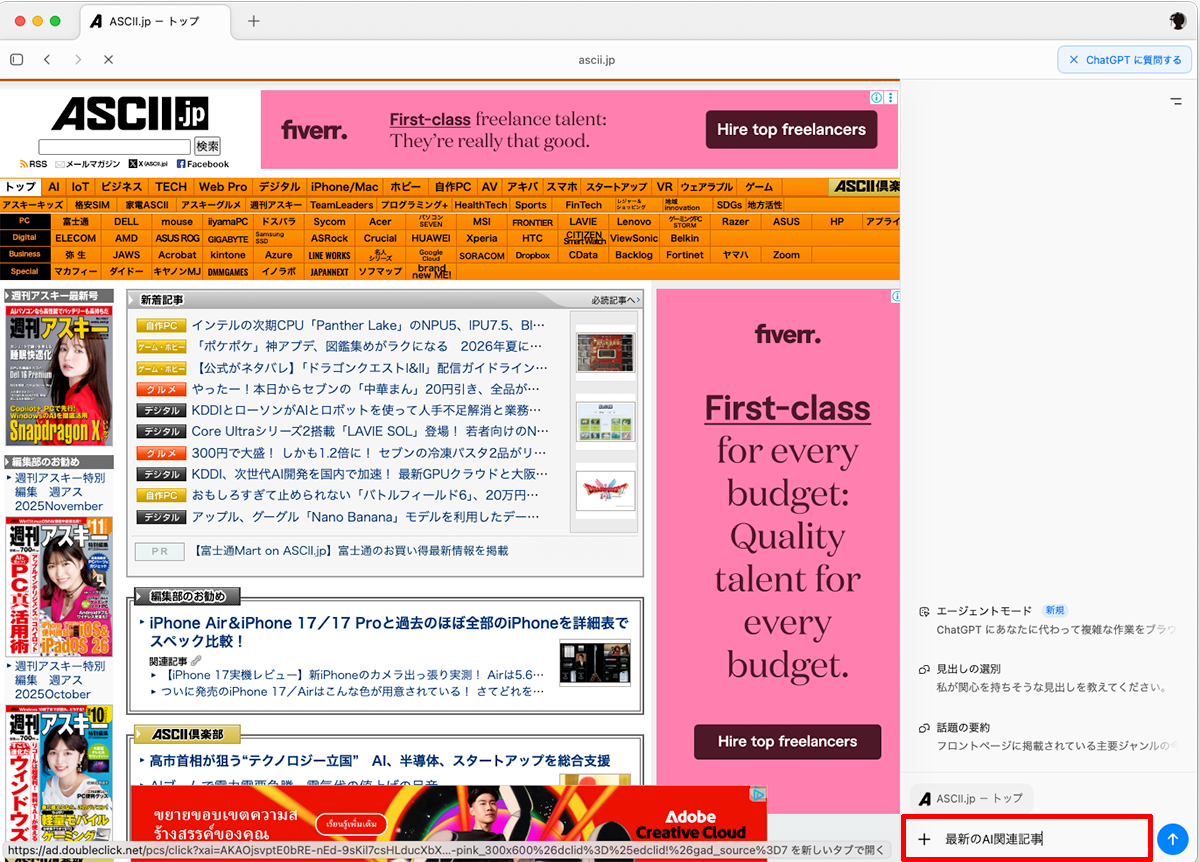Click the plus attach icon in the chat box
The image size is (1200, 862).
[x=924, y=839]
